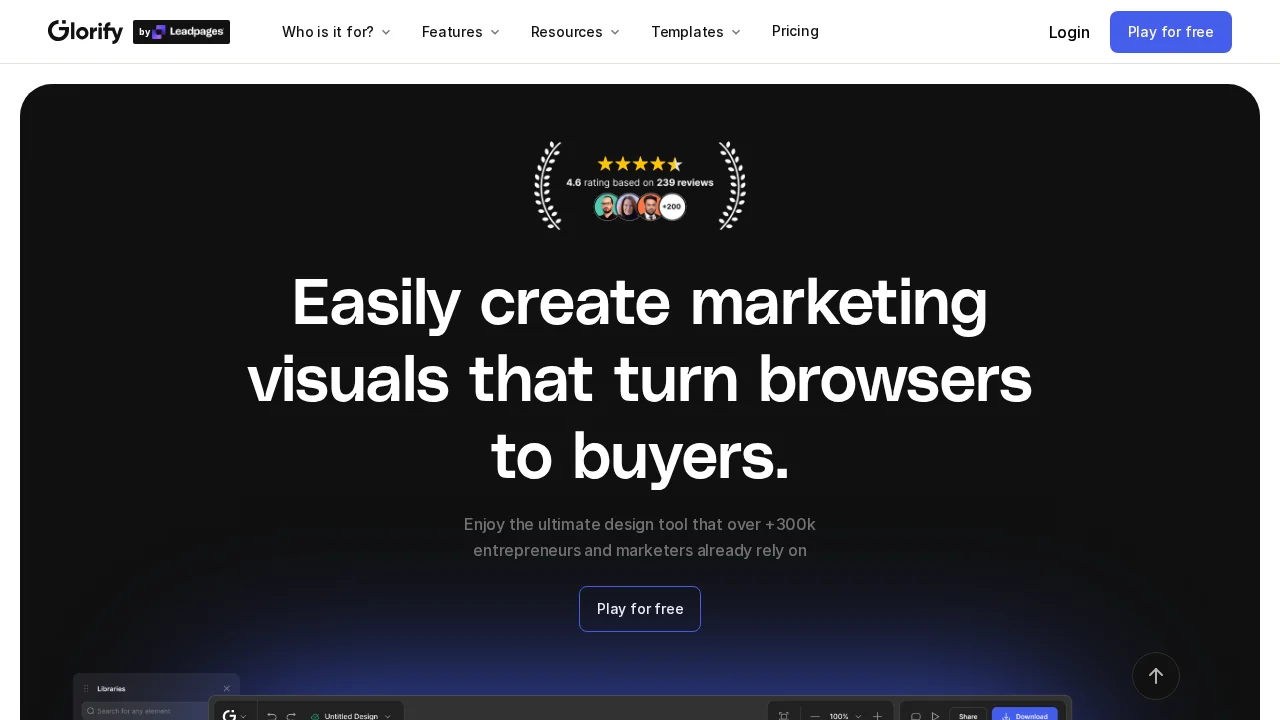Click the outlined Play for free hero button
The height and width of the screenshot is (720, 1280).
pos(640,609)
